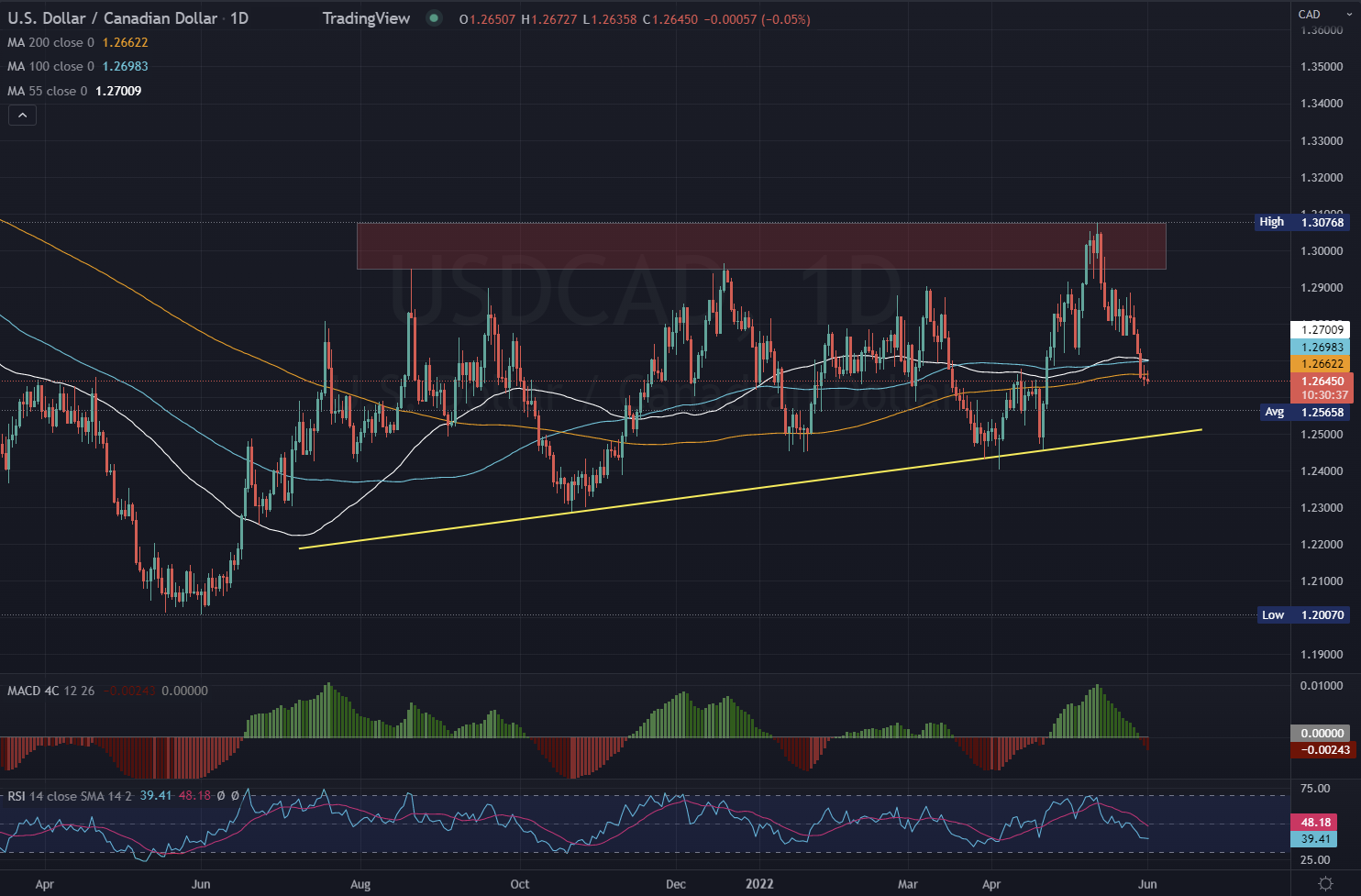Click the MACD -0.00243 value axis label

pyautogui.click(x=1322, y=749)
